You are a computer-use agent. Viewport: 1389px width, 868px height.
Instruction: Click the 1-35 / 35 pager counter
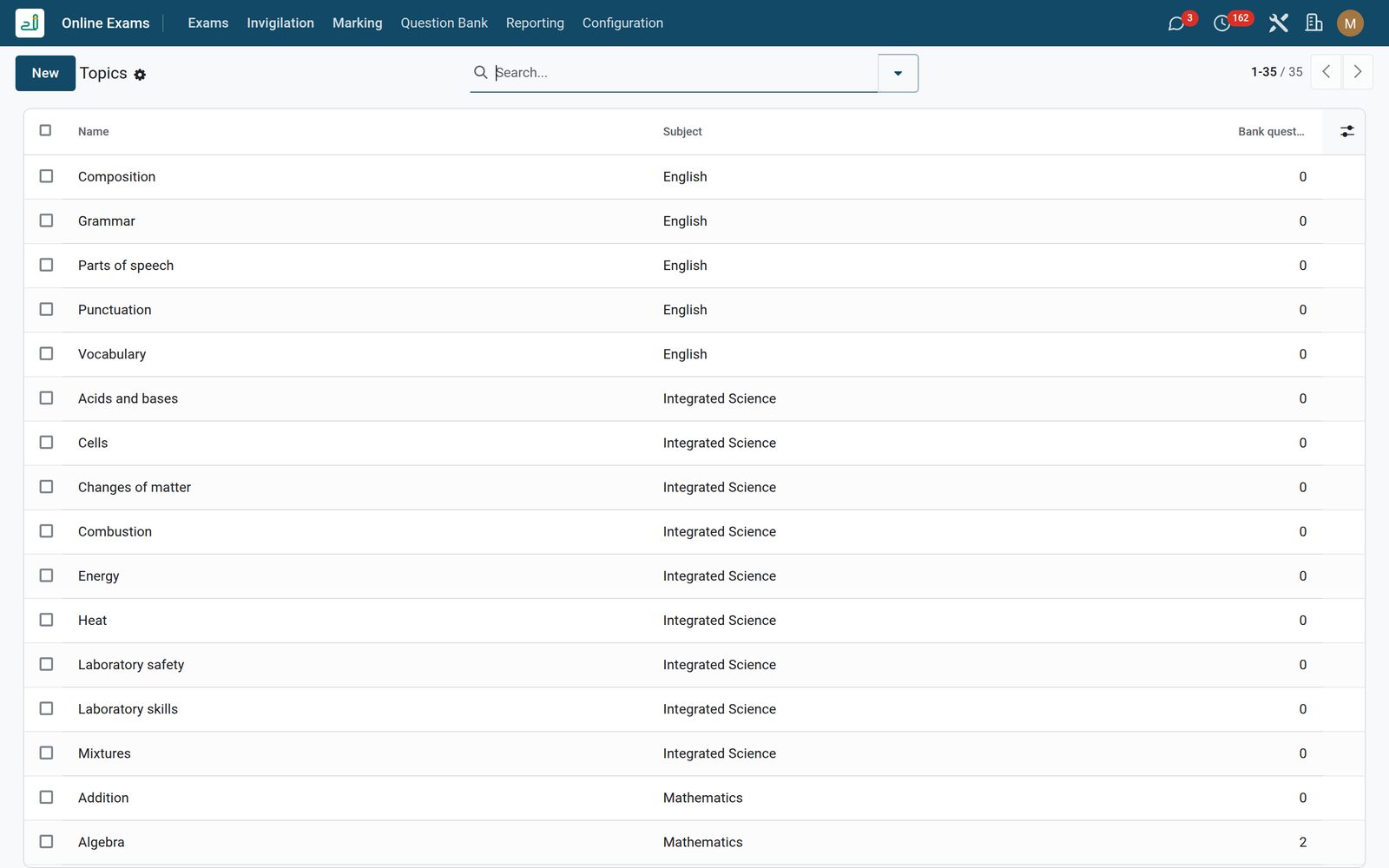[1276, 72]
